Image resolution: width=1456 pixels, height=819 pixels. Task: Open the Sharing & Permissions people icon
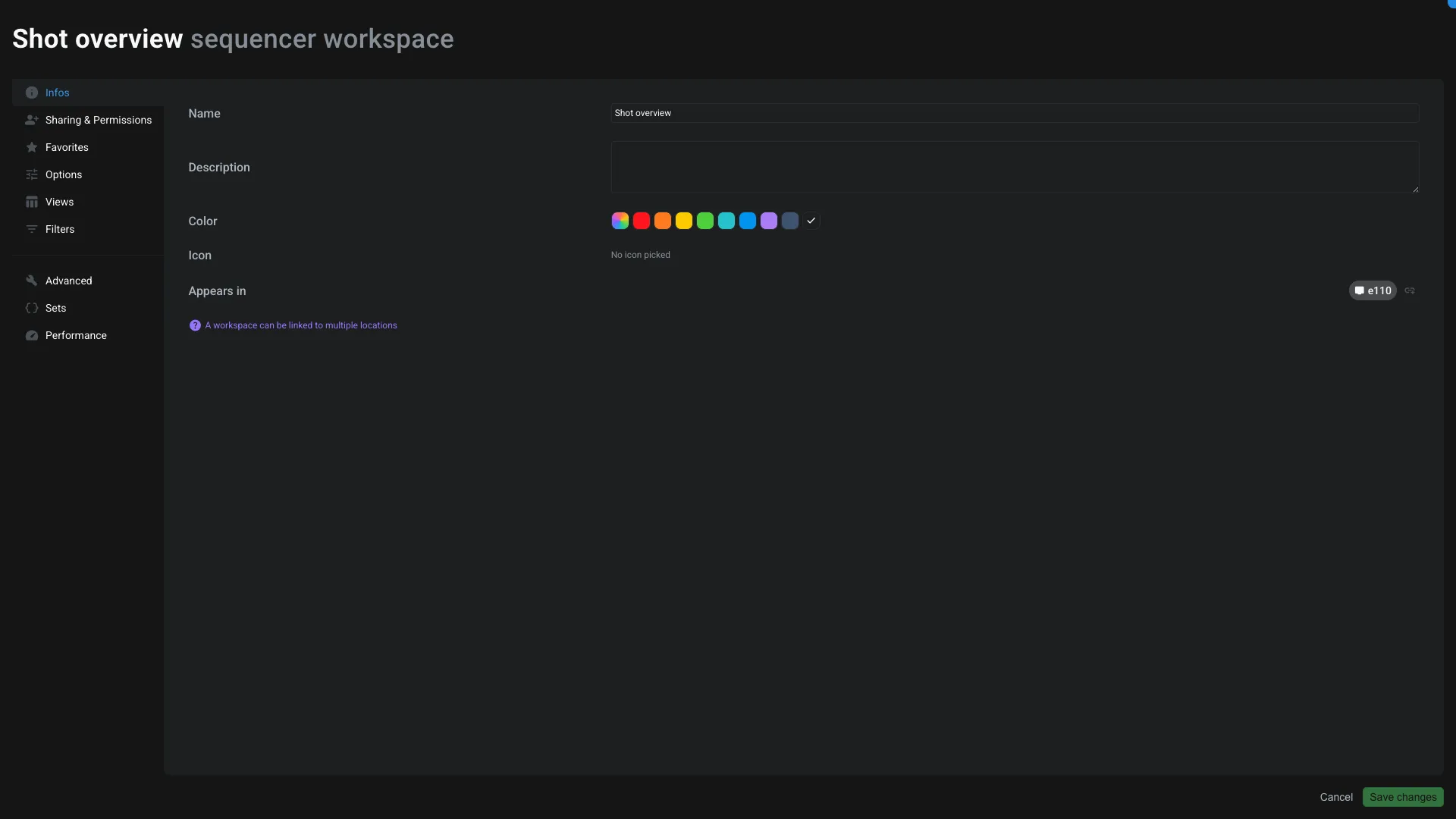tap(32, 120)
